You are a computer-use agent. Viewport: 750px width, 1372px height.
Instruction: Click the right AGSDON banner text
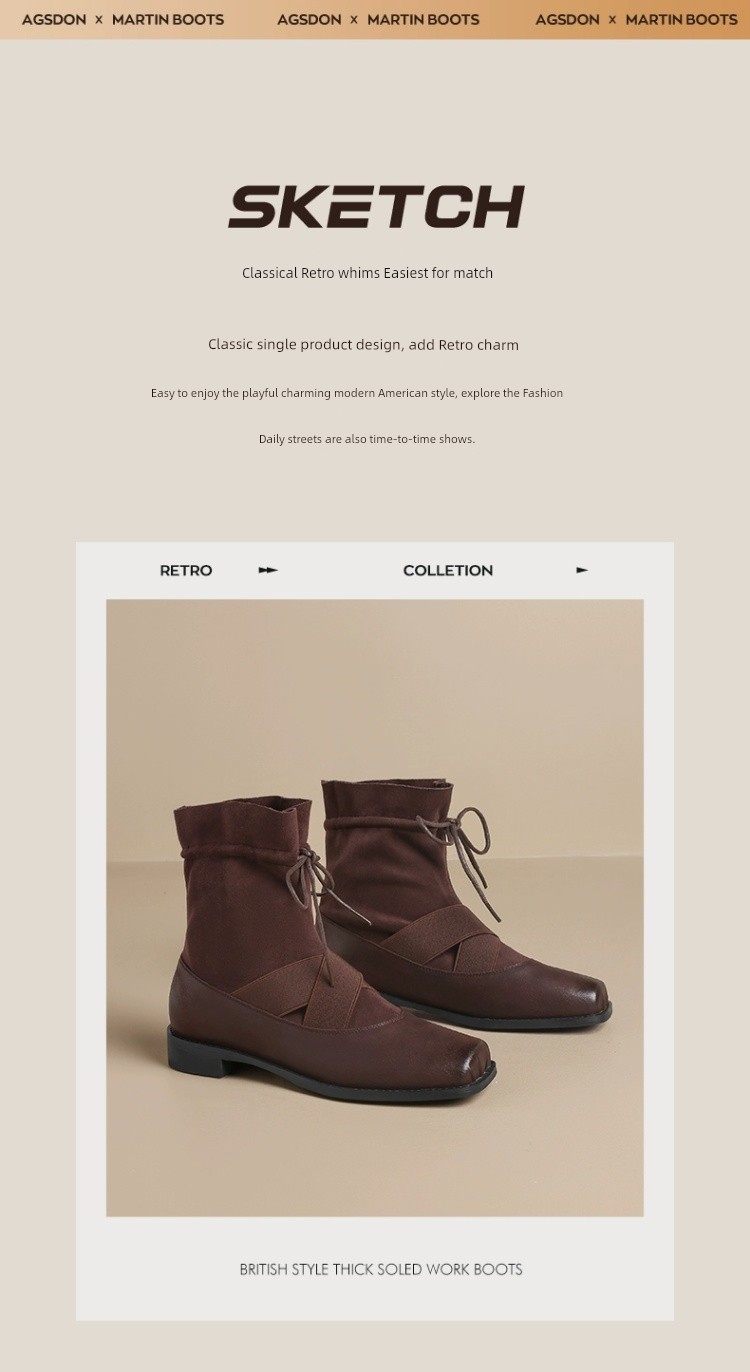pos(567,19)
